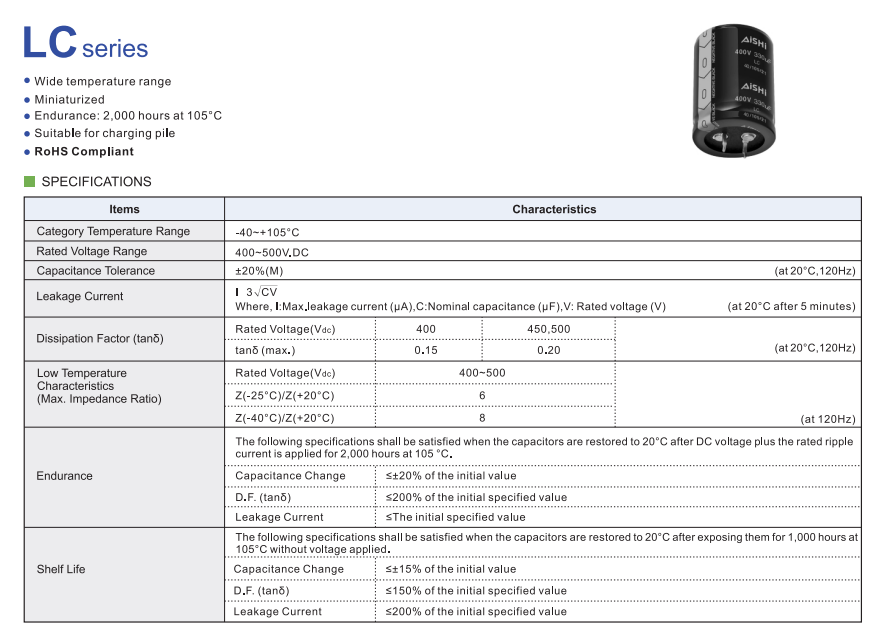Click the Shelf Life row label
The height and width of the screenshot is (639, 882).
[61, 569]
